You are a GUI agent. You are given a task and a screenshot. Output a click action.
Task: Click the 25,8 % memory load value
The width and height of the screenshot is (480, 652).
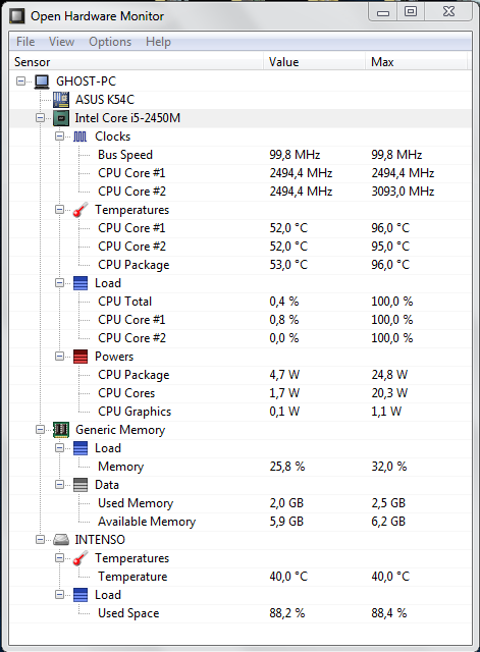(287, 467)
